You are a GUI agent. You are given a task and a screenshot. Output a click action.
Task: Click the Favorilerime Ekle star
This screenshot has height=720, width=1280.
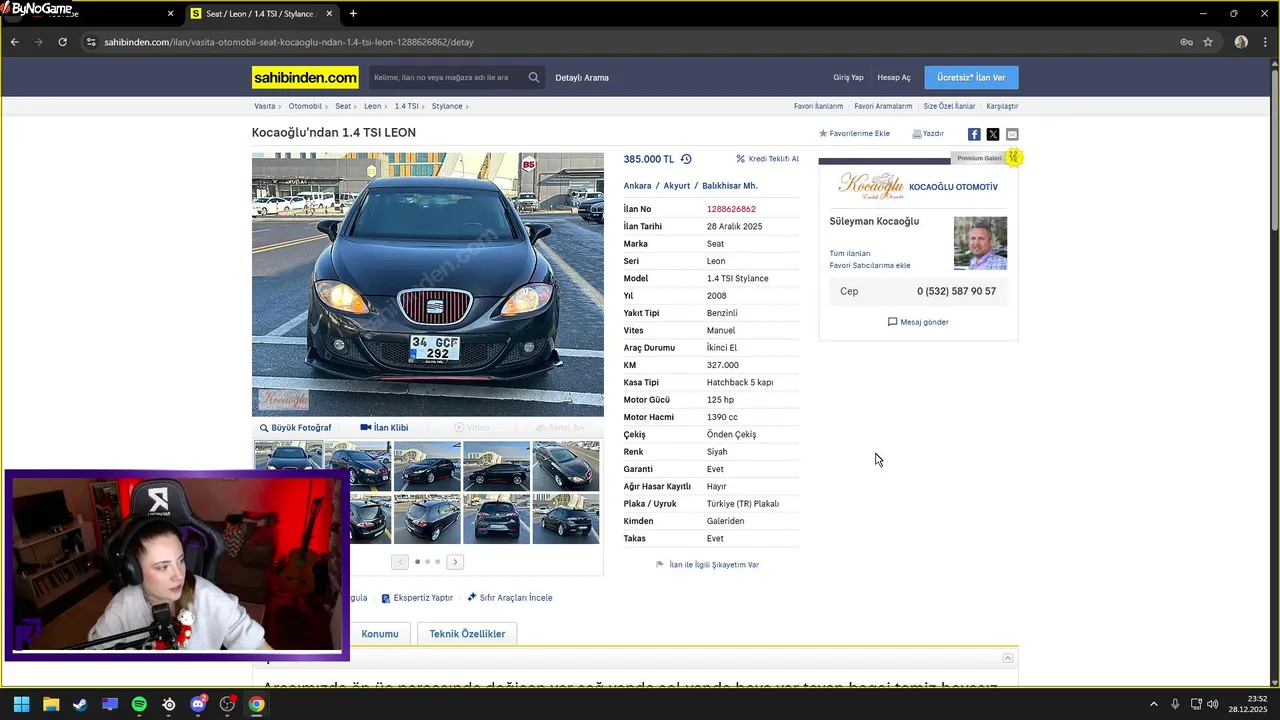[823, 134]
